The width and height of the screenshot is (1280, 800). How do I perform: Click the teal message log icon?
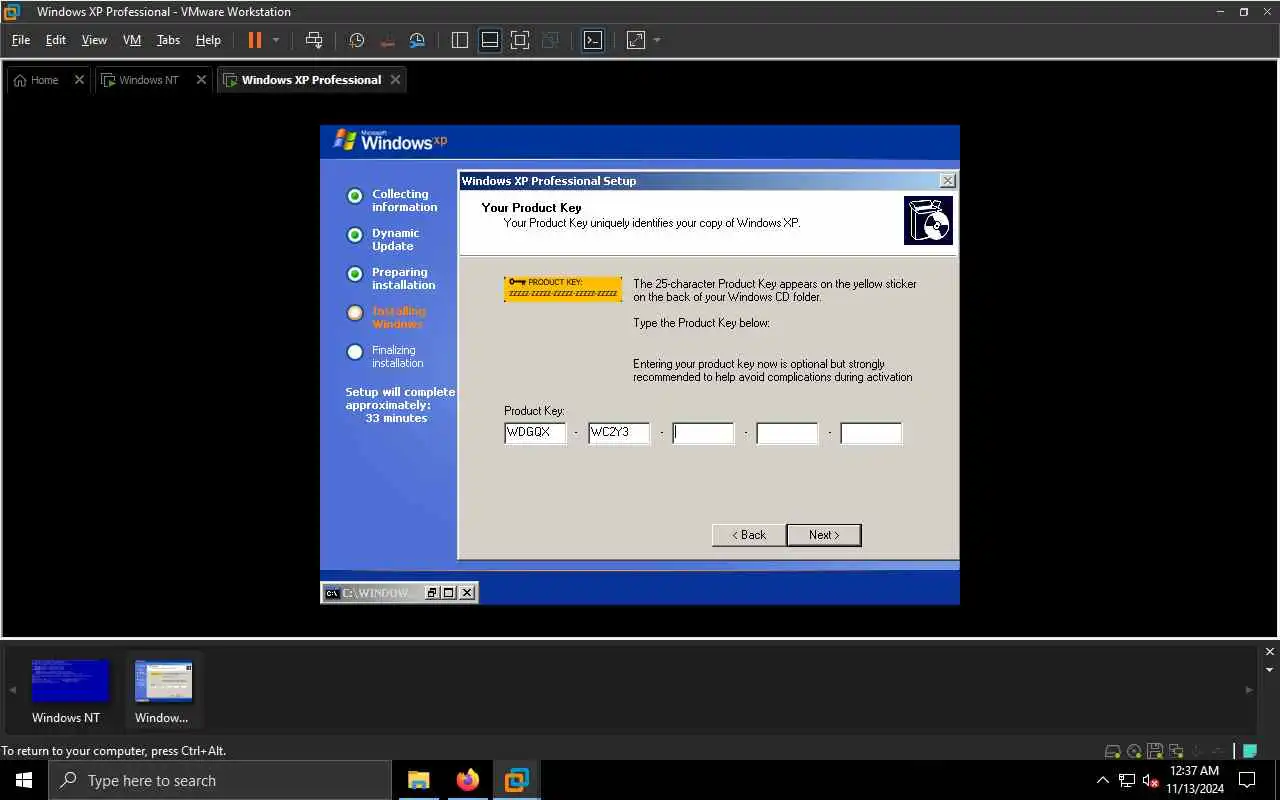(1250, 751)
